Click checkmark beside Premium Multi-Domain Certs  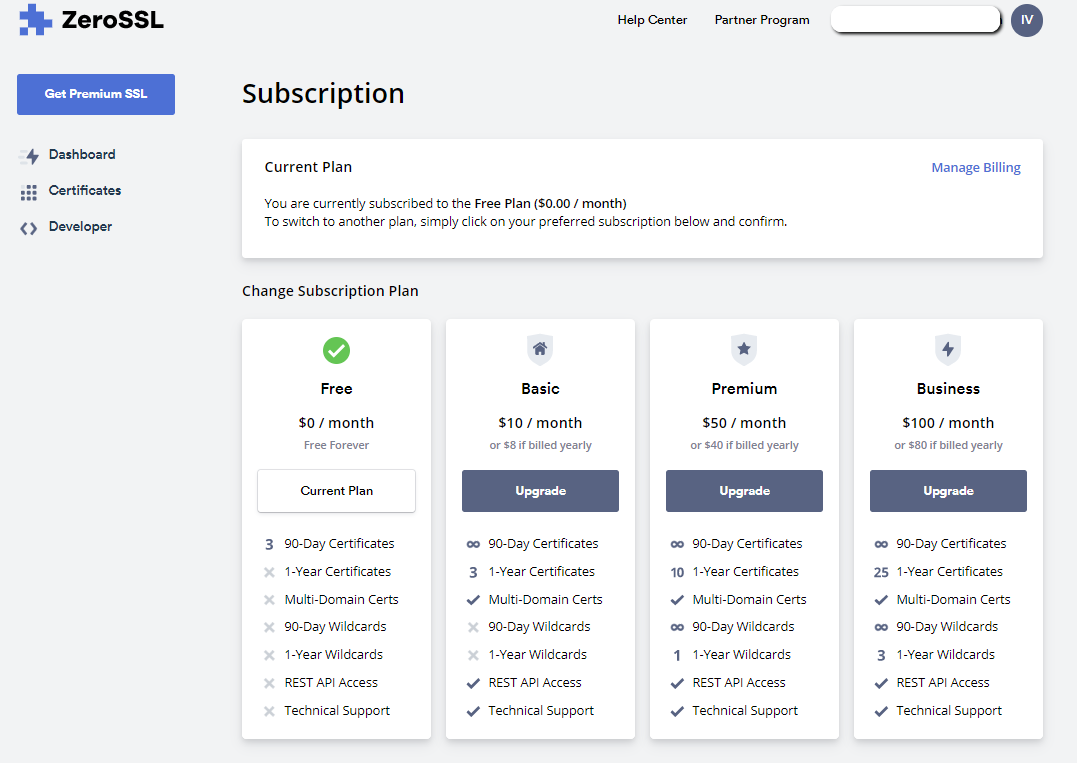pyautogui.click(x=677, y=600)
